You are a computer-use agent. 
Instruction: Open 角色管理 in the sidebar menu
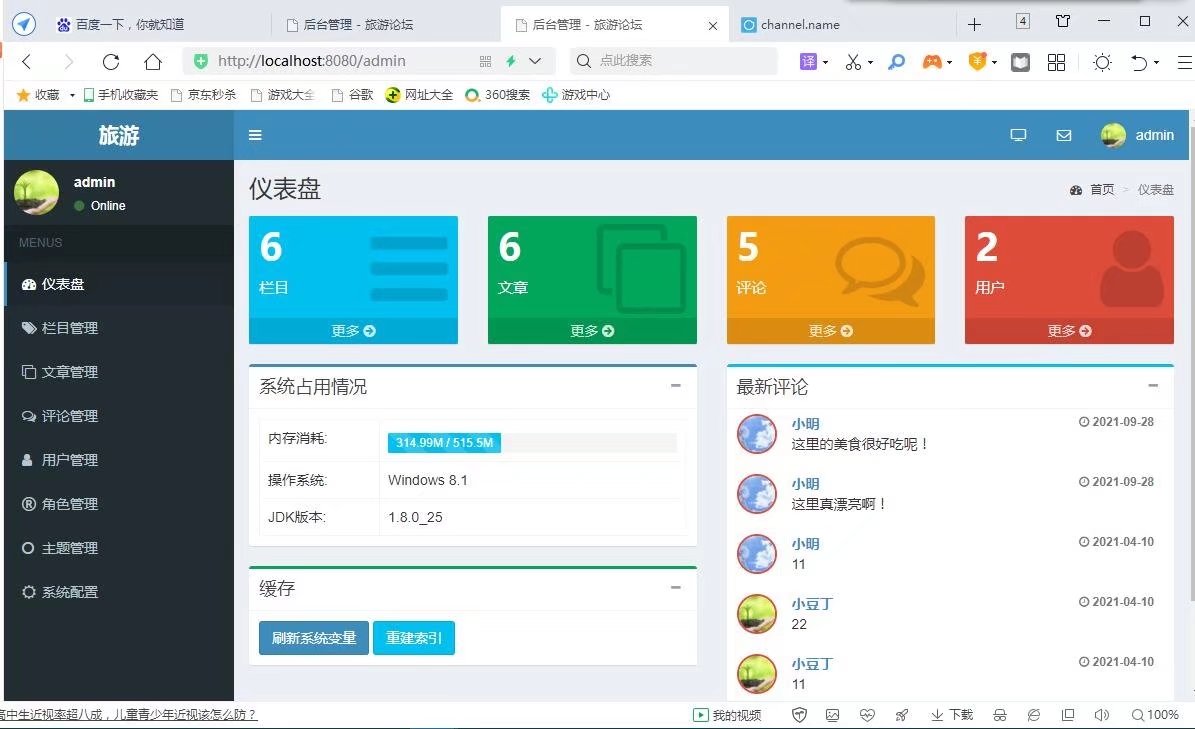click(119, 504)
